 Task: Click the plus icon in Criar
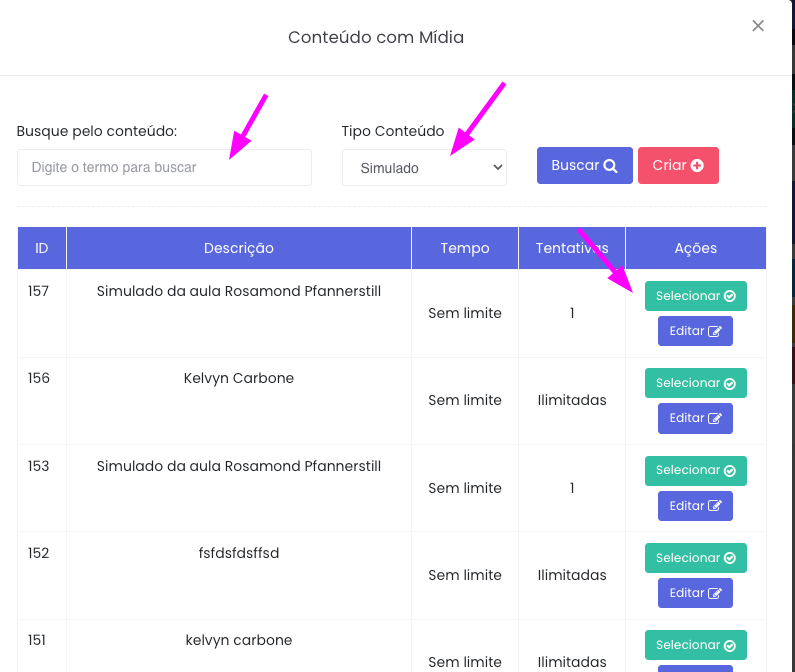[697, 166]
